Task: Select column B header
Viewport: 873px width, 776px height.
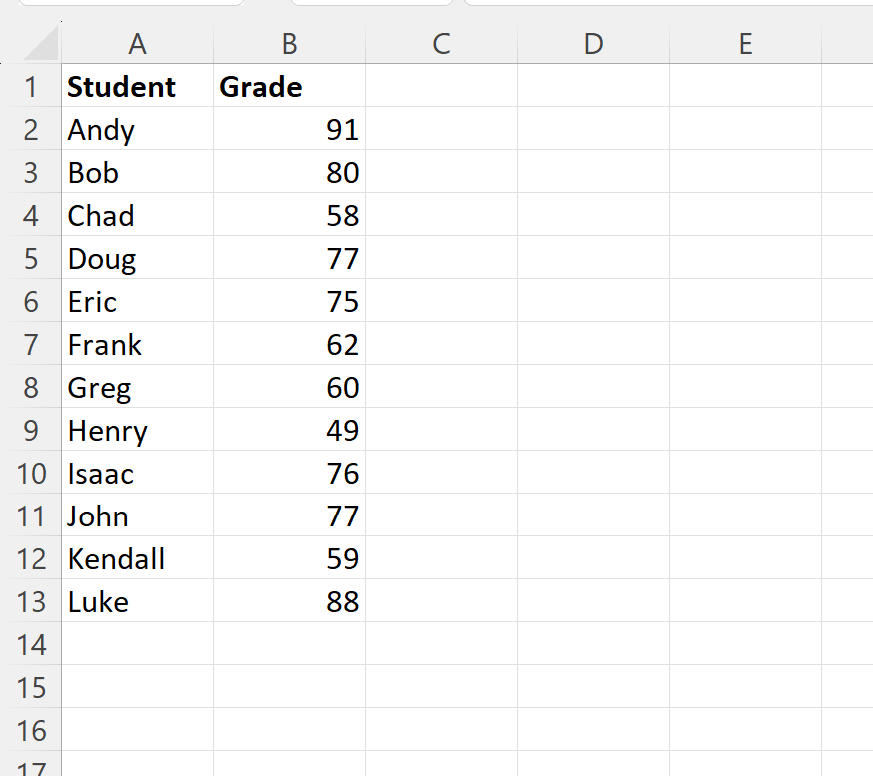Action: pos(289,44)
